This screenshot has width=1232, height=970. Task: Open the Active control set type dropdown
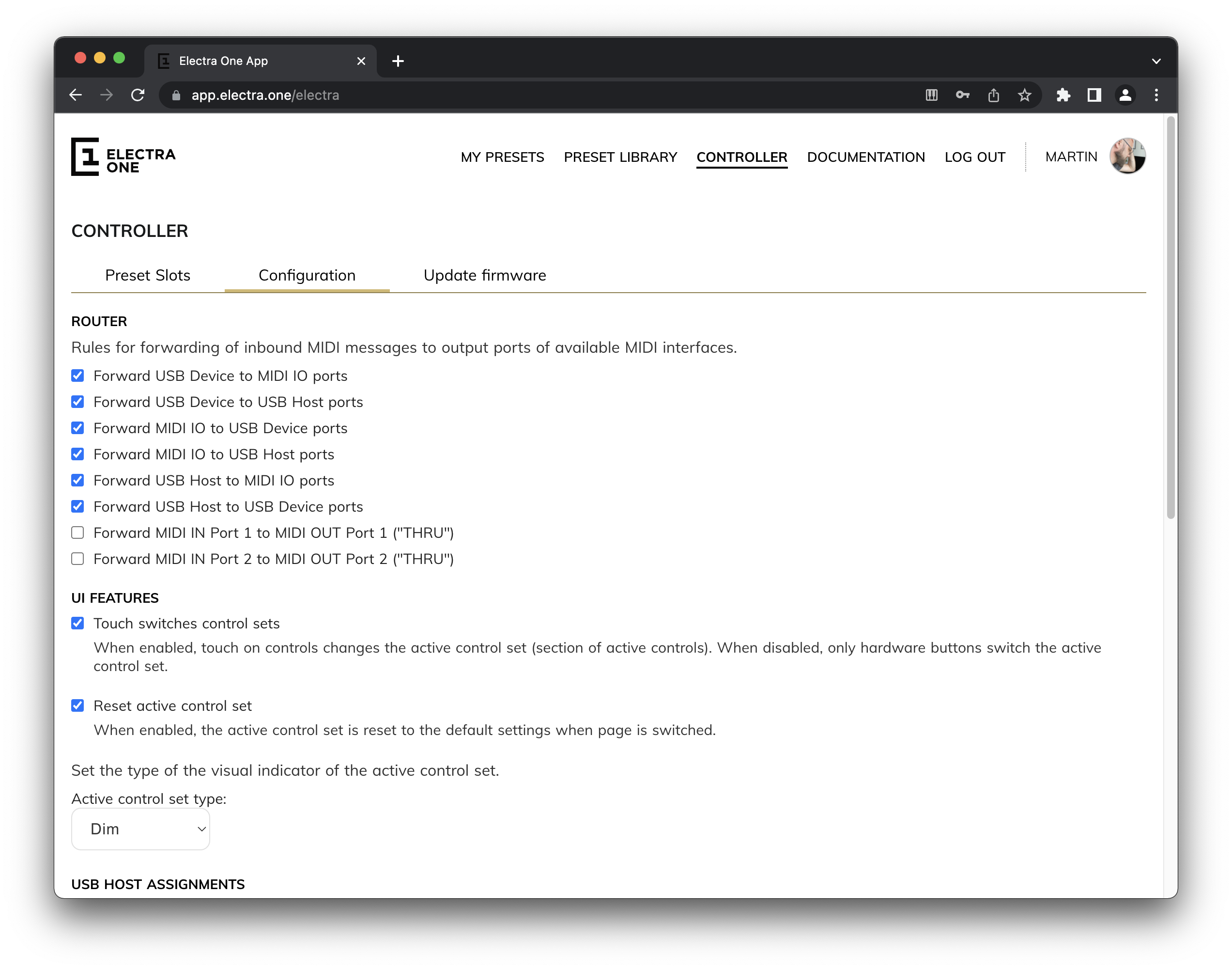click(x=141, y=829)
